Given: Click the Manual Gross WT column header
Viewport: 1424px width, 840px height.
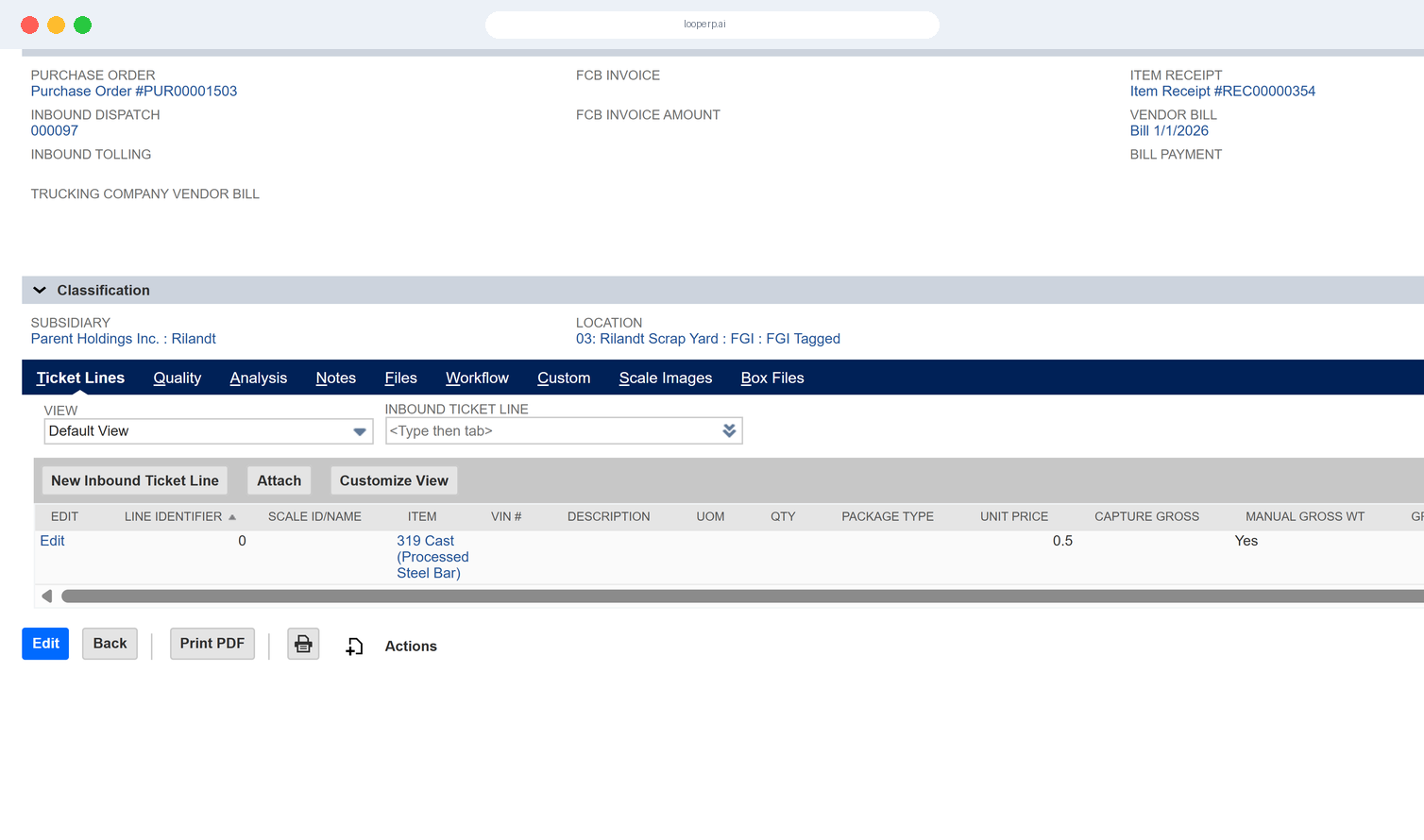Looking at the screenshot, I should pyautogui.click(x=1305, y=517).
